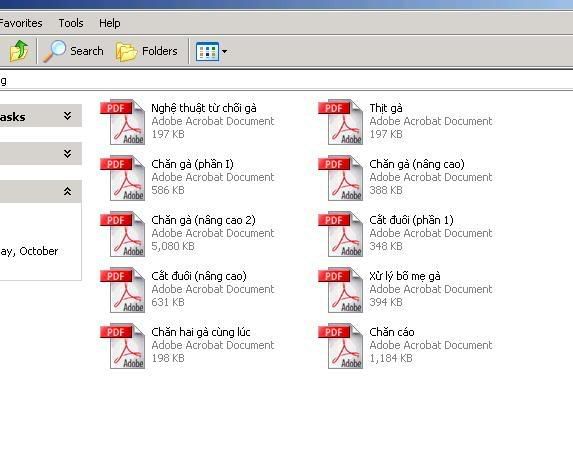Open the Tools menu
This screenshot has height=472, width=573.
tap(71, 23)
